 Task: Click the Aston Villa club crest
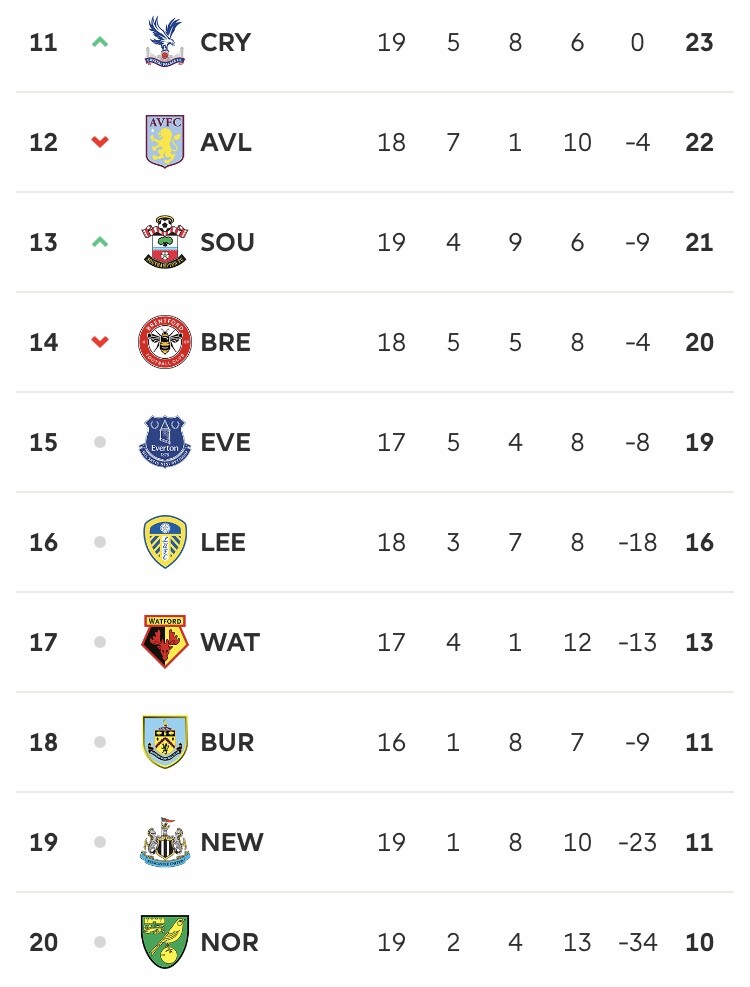pos(164,142)
